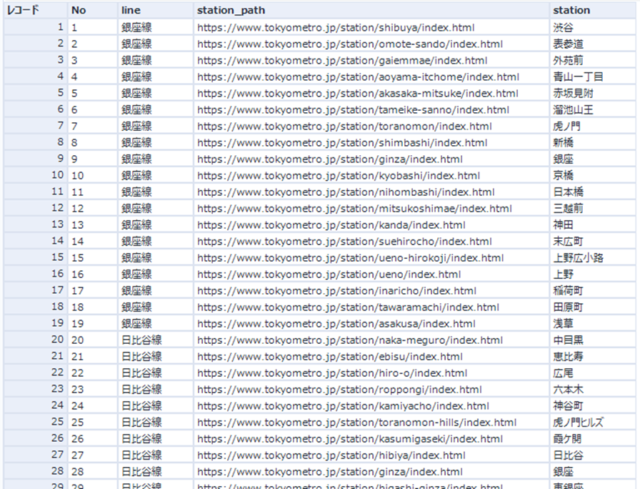Click the station cell '三越前'
Screen dimensions: 640x489
click(593, 208)
